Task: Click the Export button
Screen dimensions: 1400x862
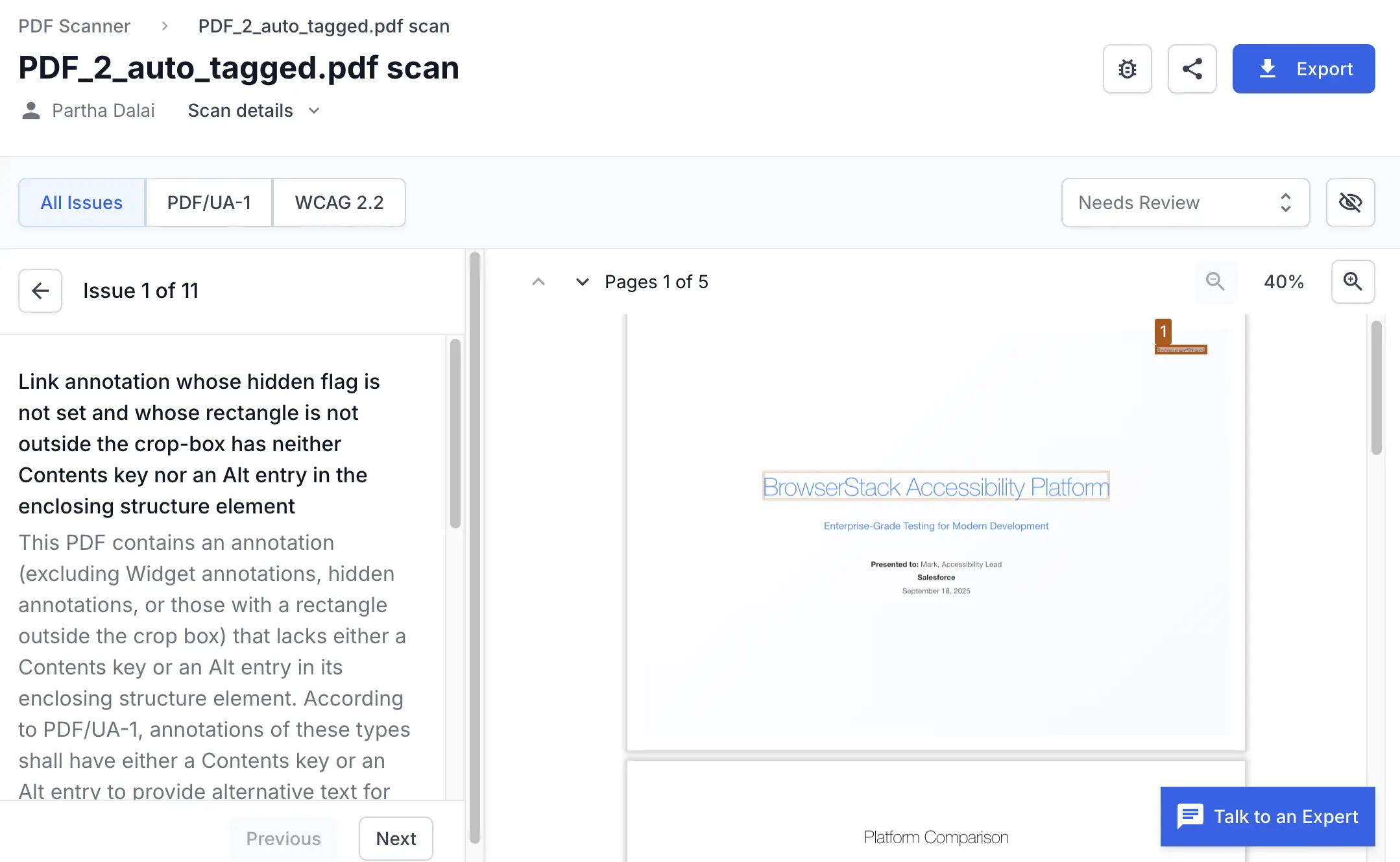Action: pyautogui.click(x=1303, y=69)
